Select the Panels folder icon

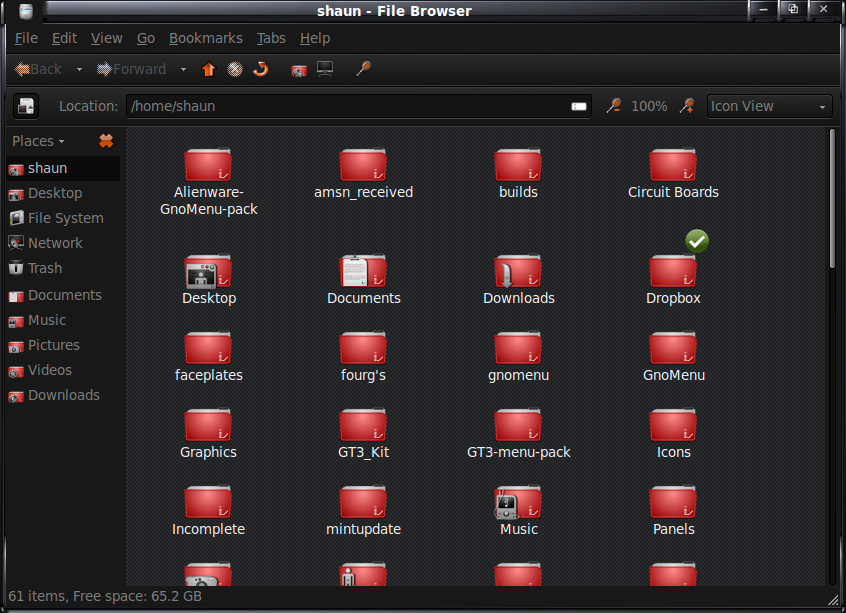(673, 502)
